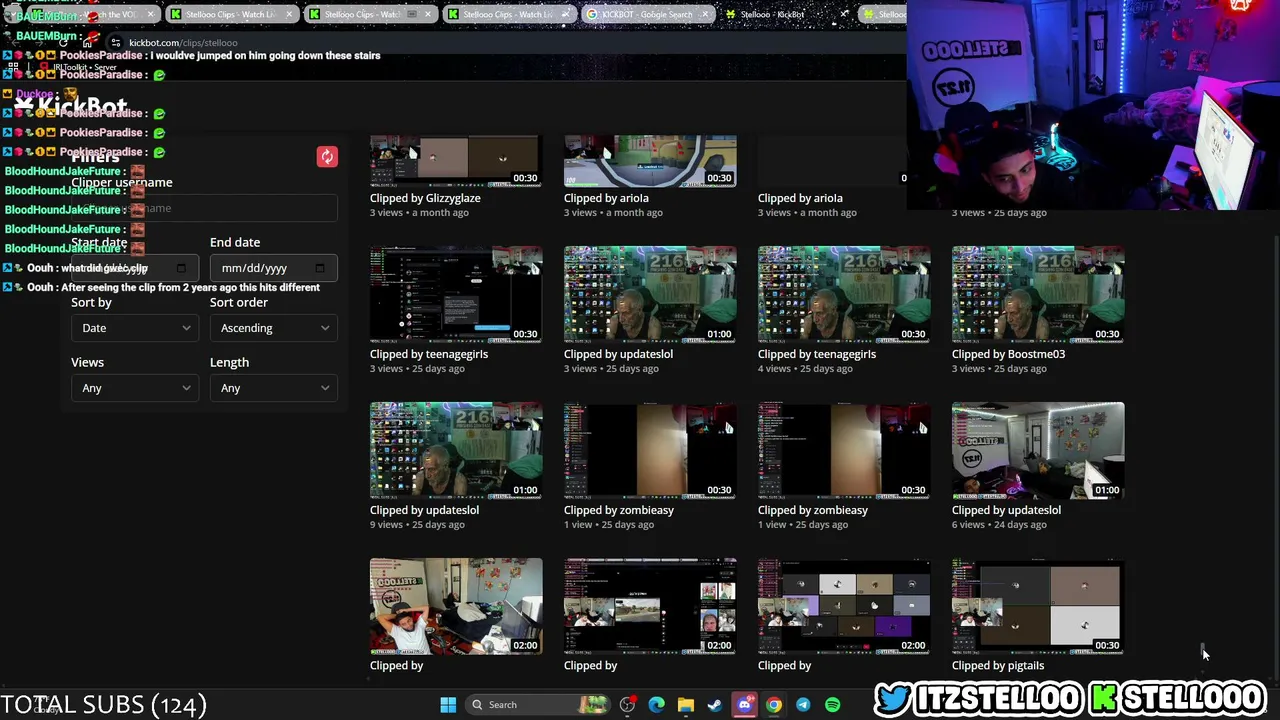The height and width of the screenshot is (720, 1280).
Task: Open the 9 views clip thumbnail by updateslol
Action: point(456,450)
